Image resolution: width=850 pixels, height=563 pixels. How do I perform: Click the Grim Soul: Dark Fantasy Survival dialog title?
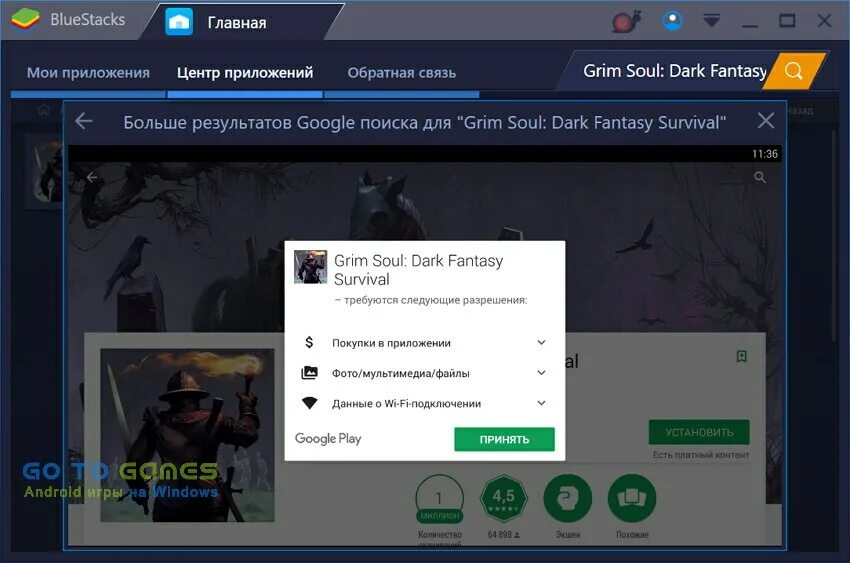(x=418, y=270)
